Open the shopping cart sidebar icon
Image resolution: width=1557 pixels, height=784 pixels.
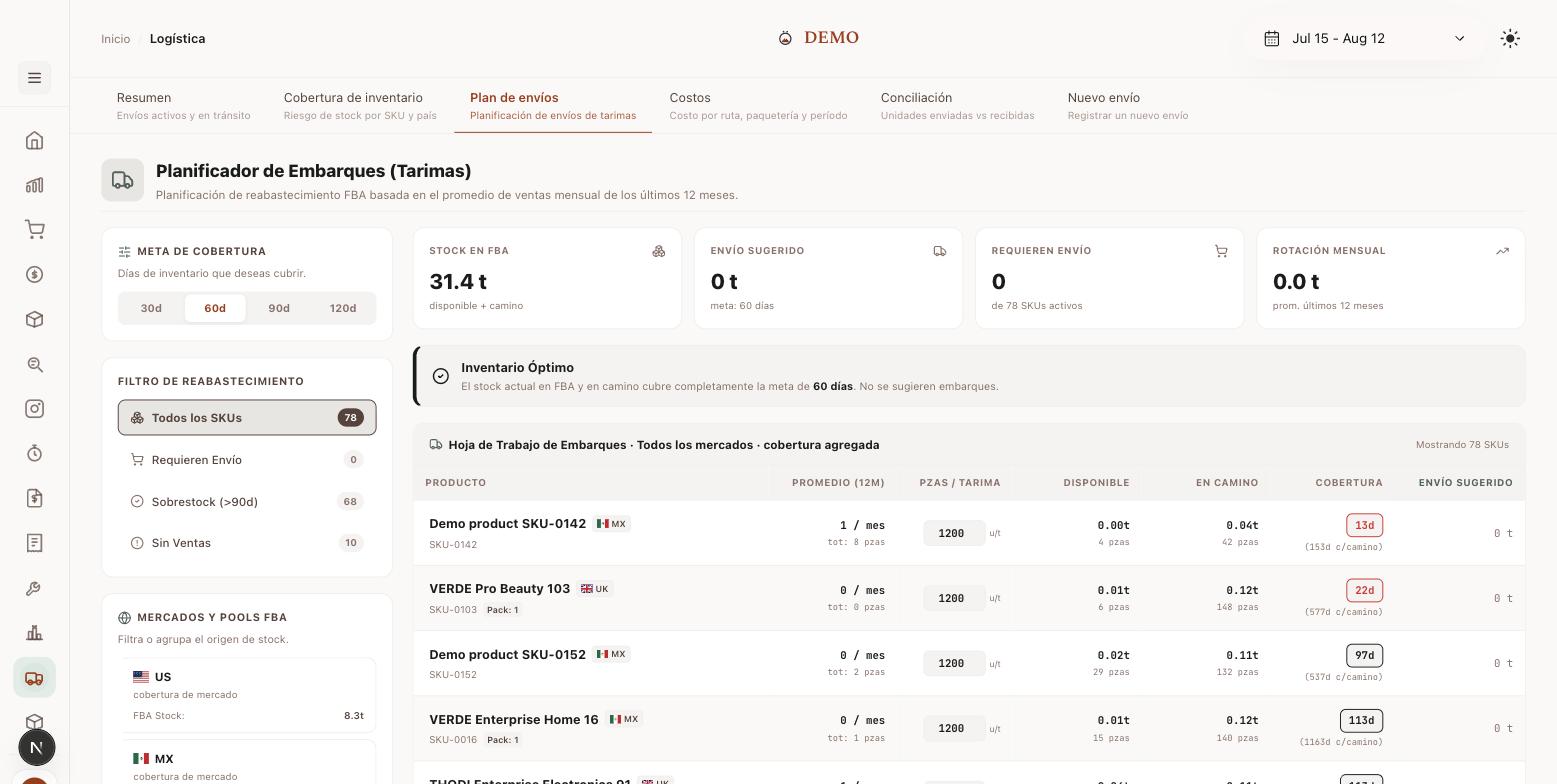point(34,230)
